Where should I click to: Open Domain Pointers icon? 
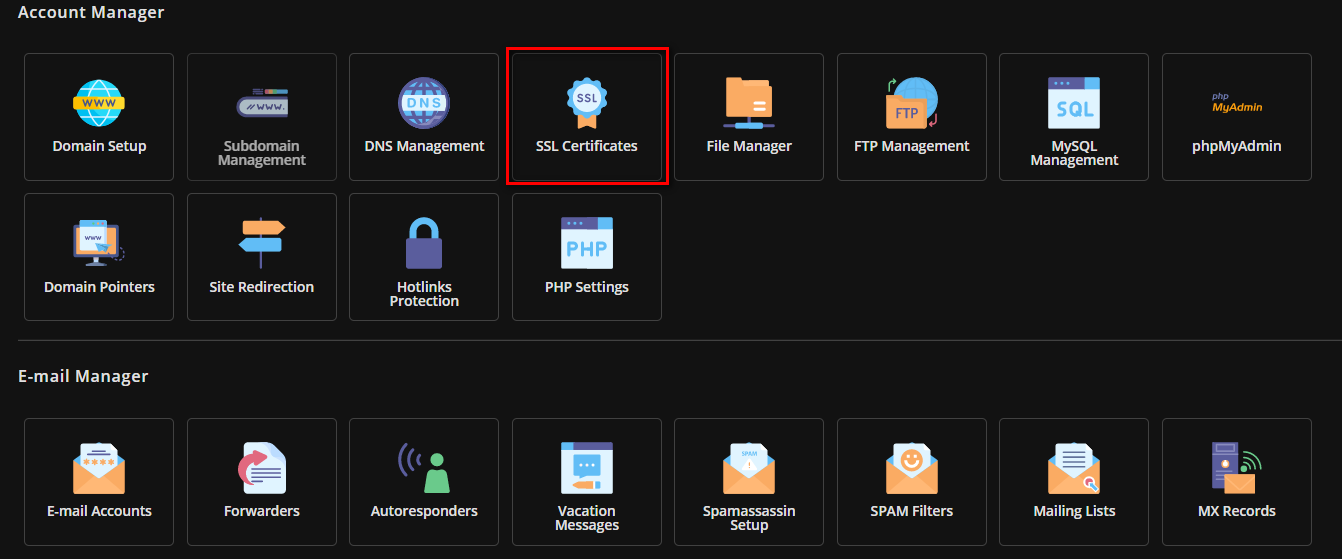point(99,243)
